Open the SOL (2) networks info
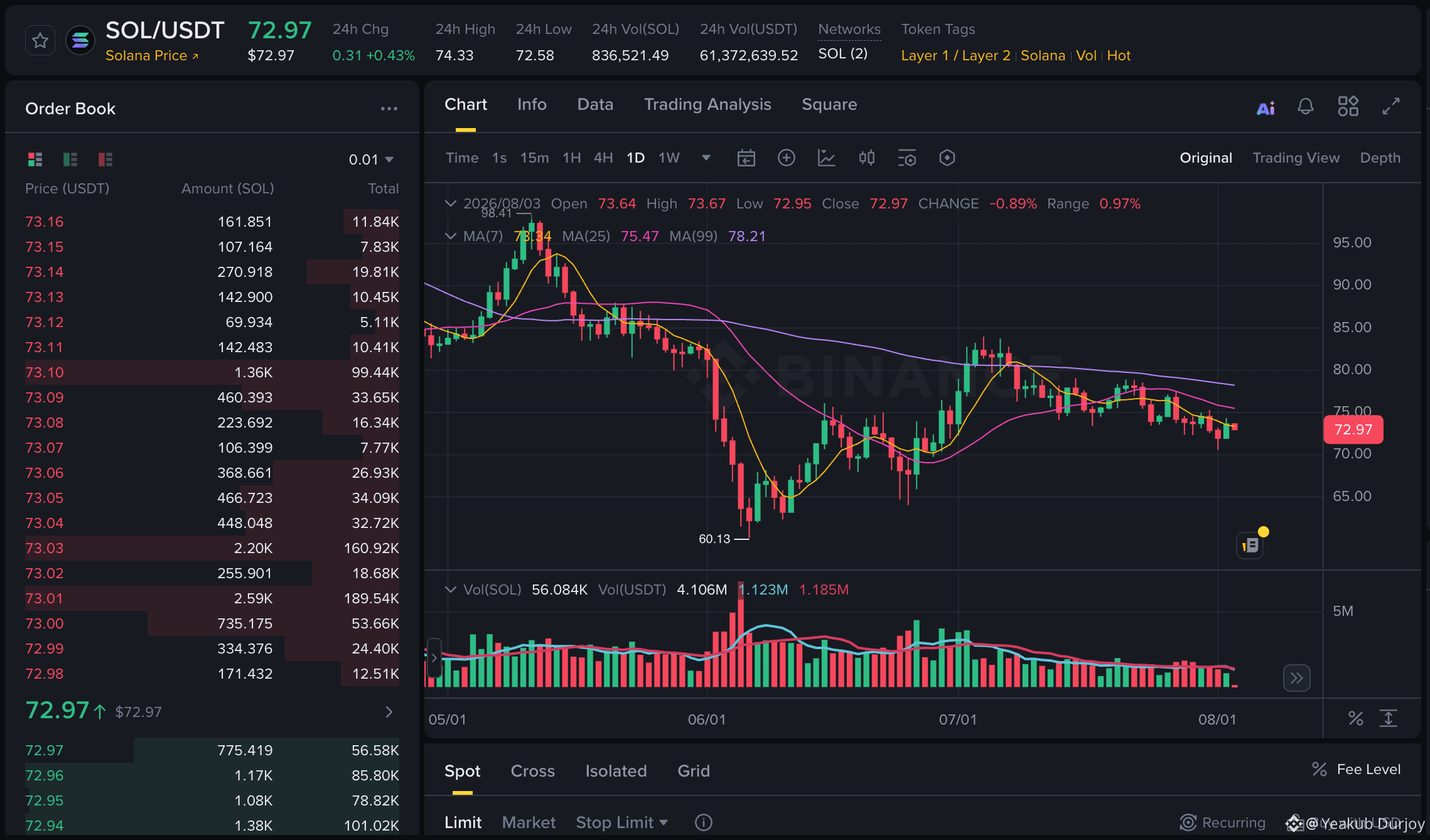This screenshot has height=840, width=1430. [842, 54]
